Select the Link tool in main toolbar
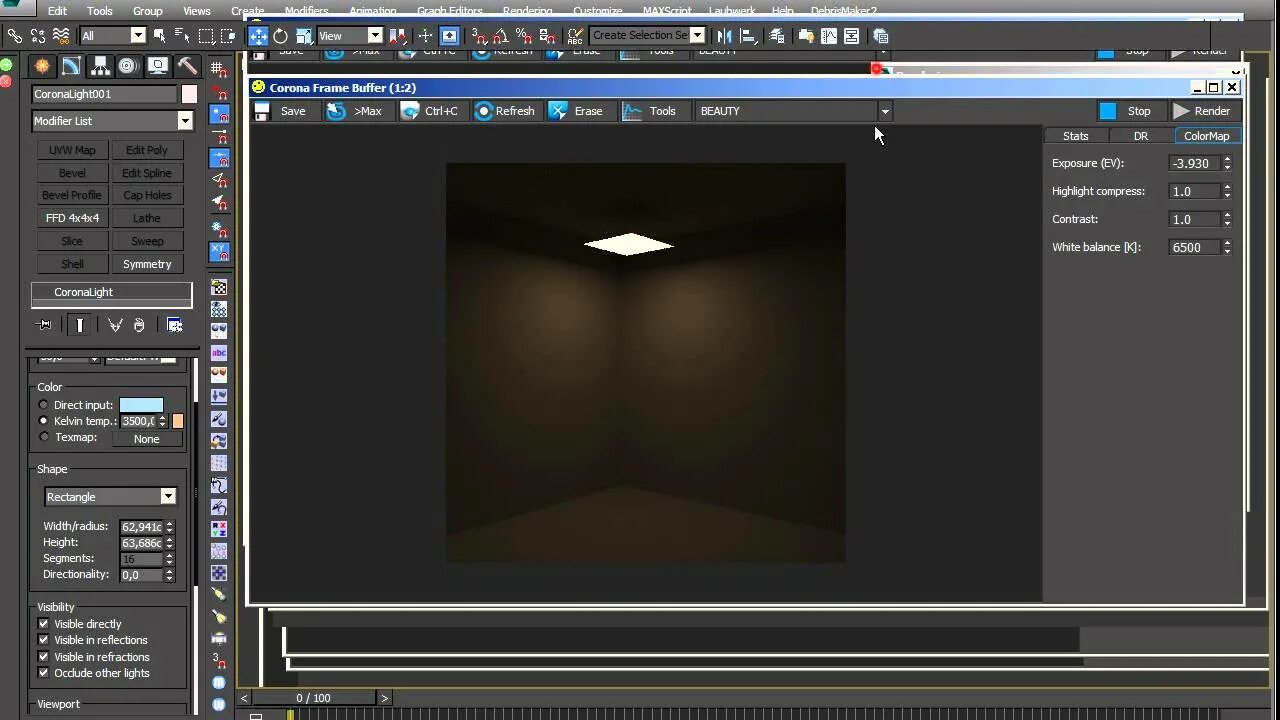1280x720 pixels. coord(15,36)
